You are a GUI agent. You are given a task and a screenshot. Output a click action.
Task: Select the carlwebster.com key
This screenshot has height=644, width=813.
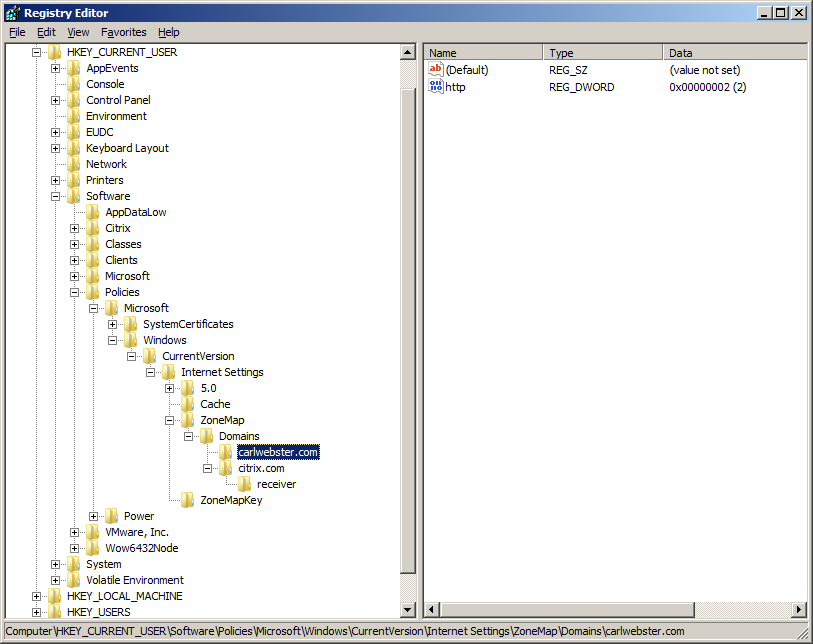click(x=271, y=452)
